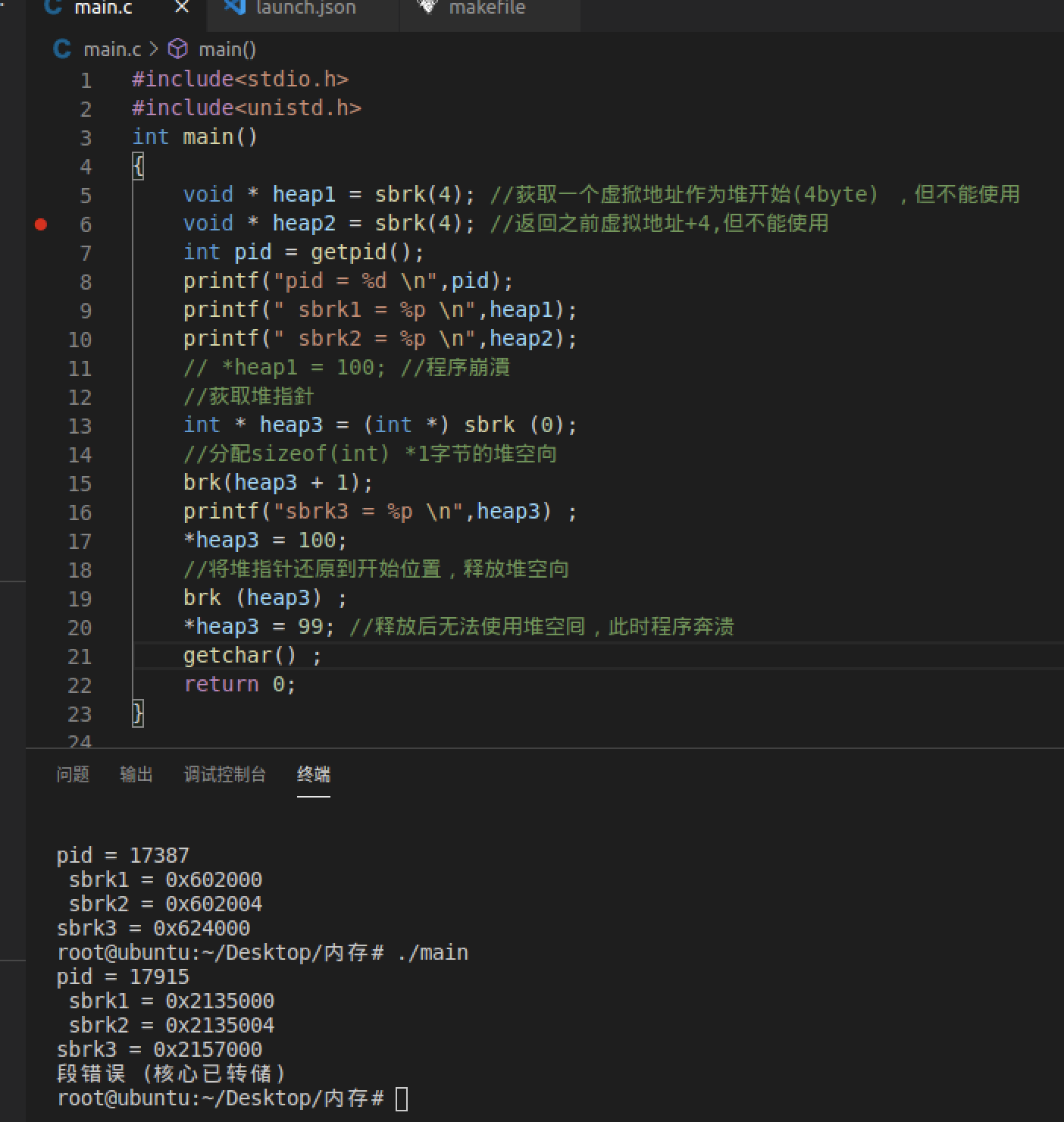Click the terminal cursor at last prompt

tap(402, 1098)
